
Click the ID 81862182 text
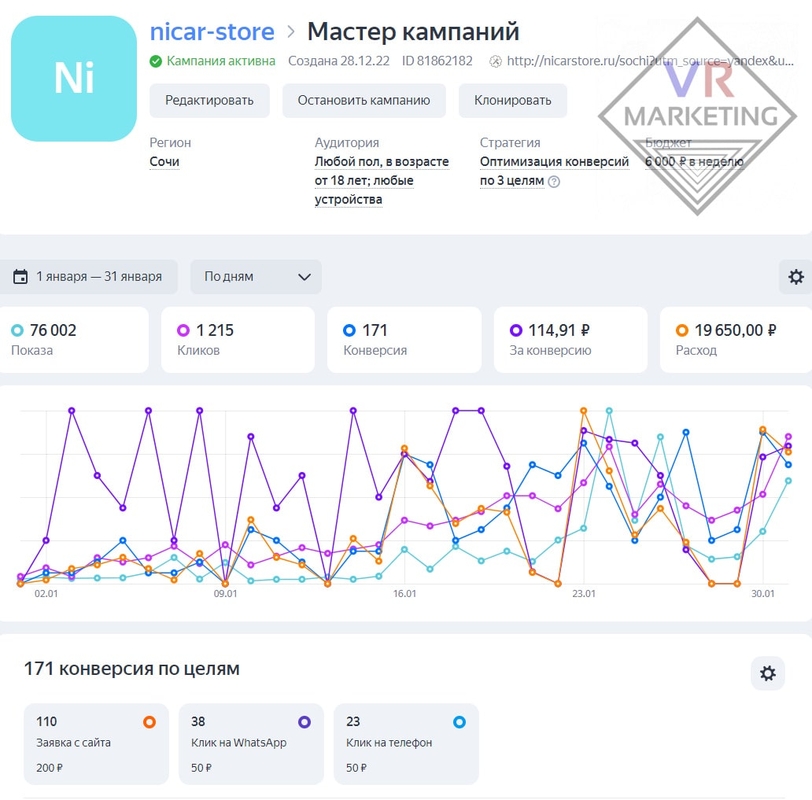437,61
